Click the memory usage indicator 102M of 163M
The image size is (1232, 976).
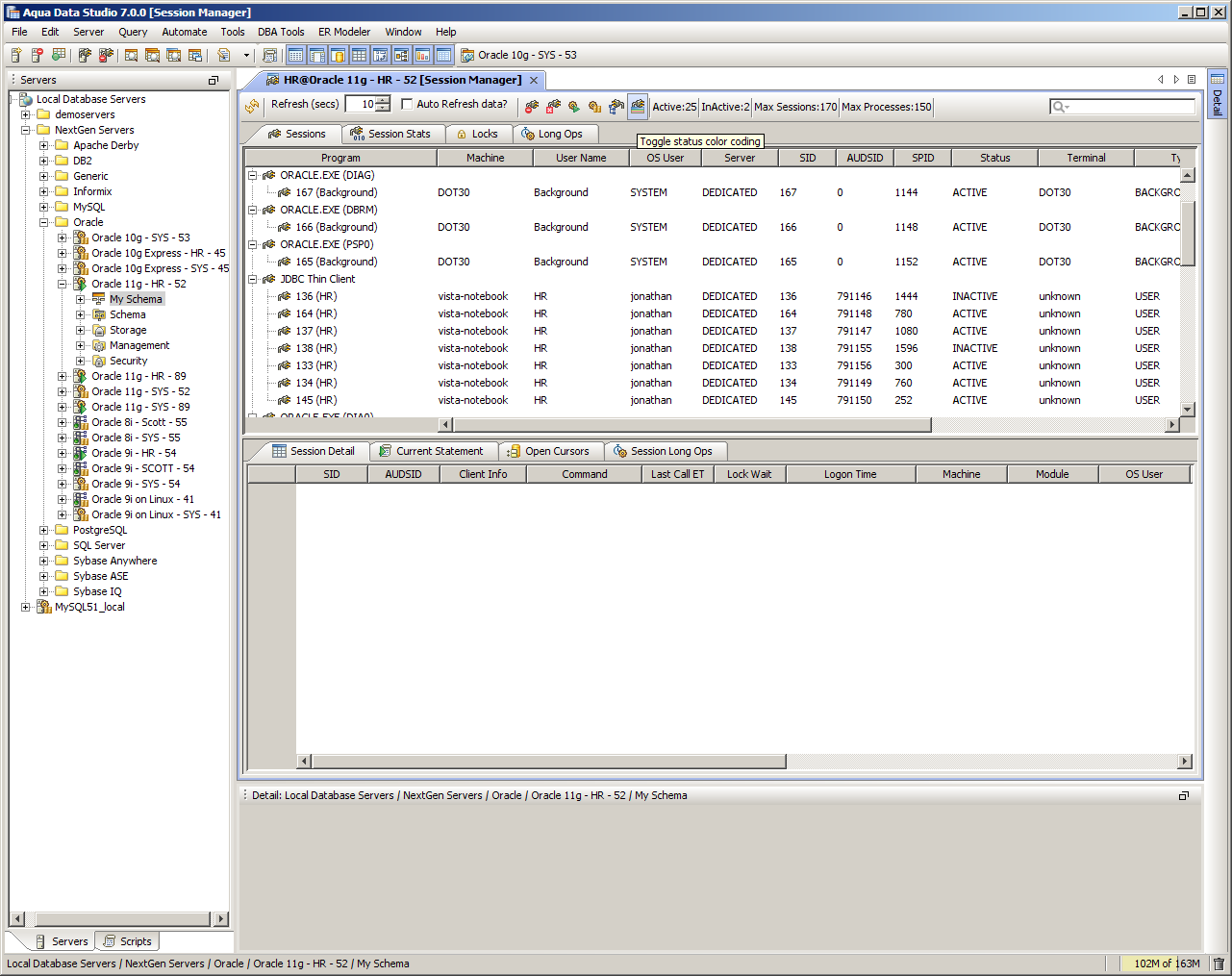pyautogui.click(x=1167, y=963)
